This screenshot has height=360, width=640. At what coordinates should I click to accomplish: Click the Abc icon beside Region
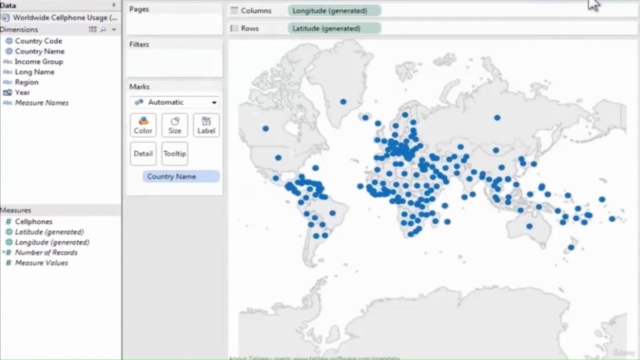point(8,82)
